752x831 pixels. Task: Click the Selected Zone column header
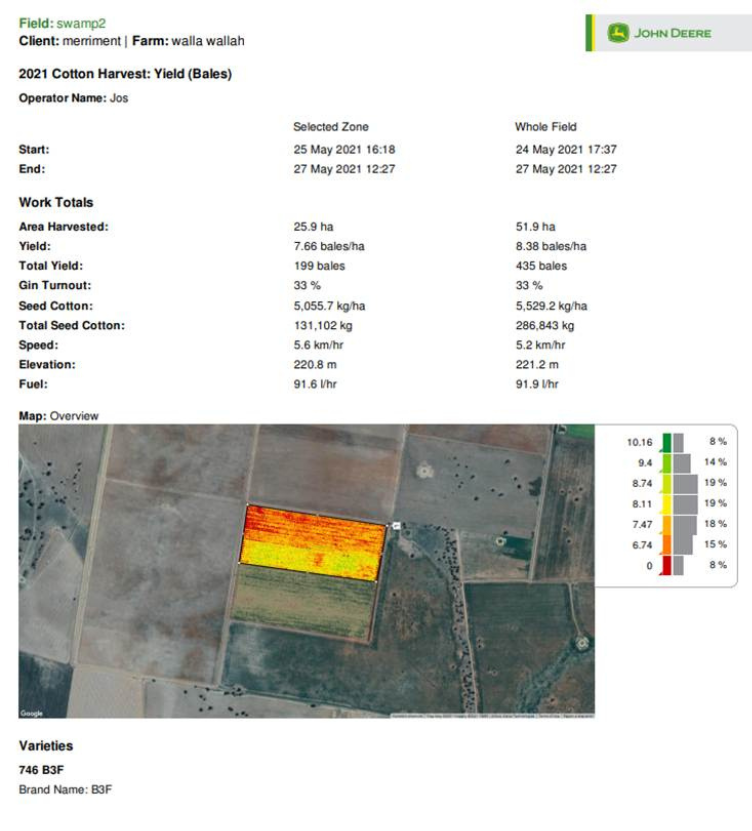[x=330, y=127]
